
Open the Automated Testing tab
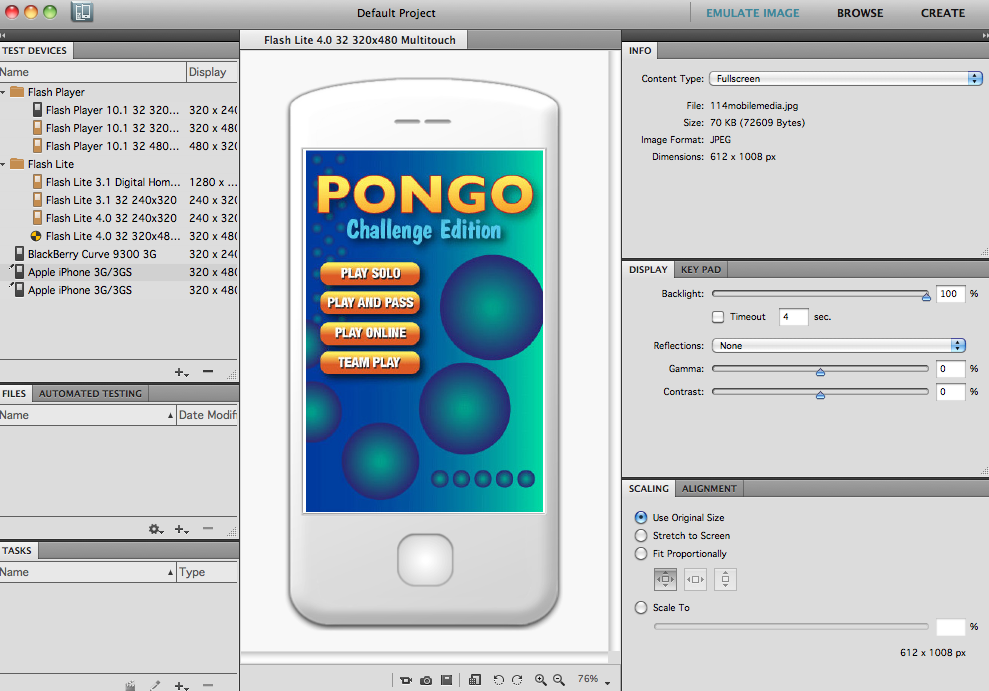pos(90,393)
